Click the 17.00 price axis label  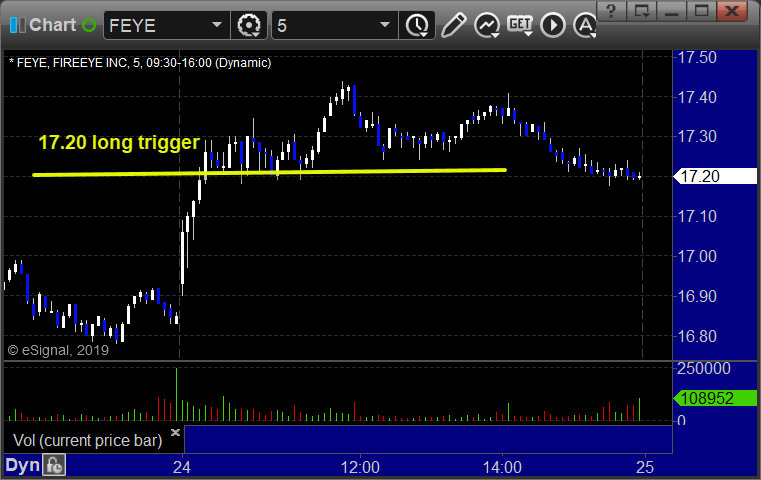[697, 256]
